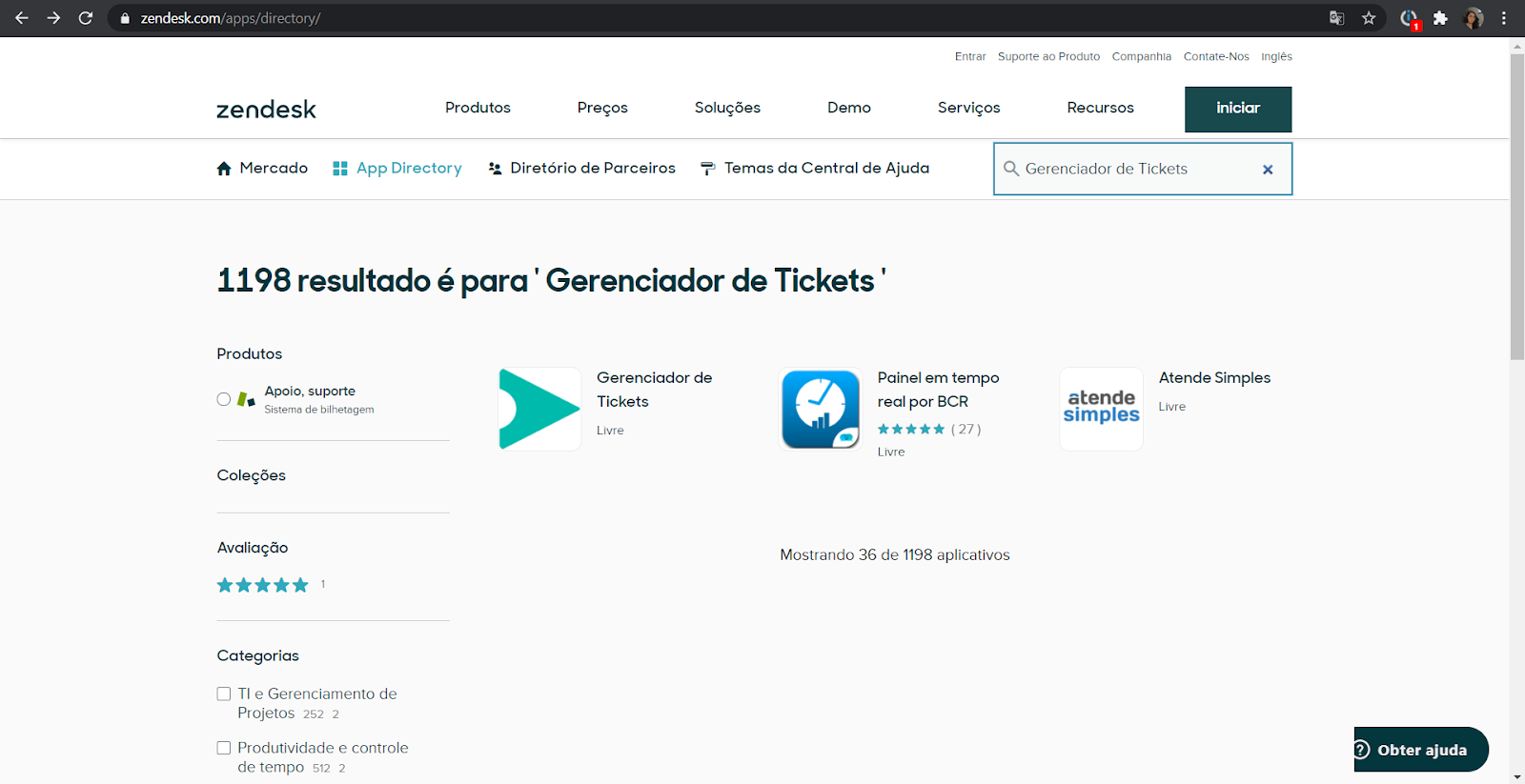
Task: Open Suporte ao Produto link
Action: (x=1048, y=56)
